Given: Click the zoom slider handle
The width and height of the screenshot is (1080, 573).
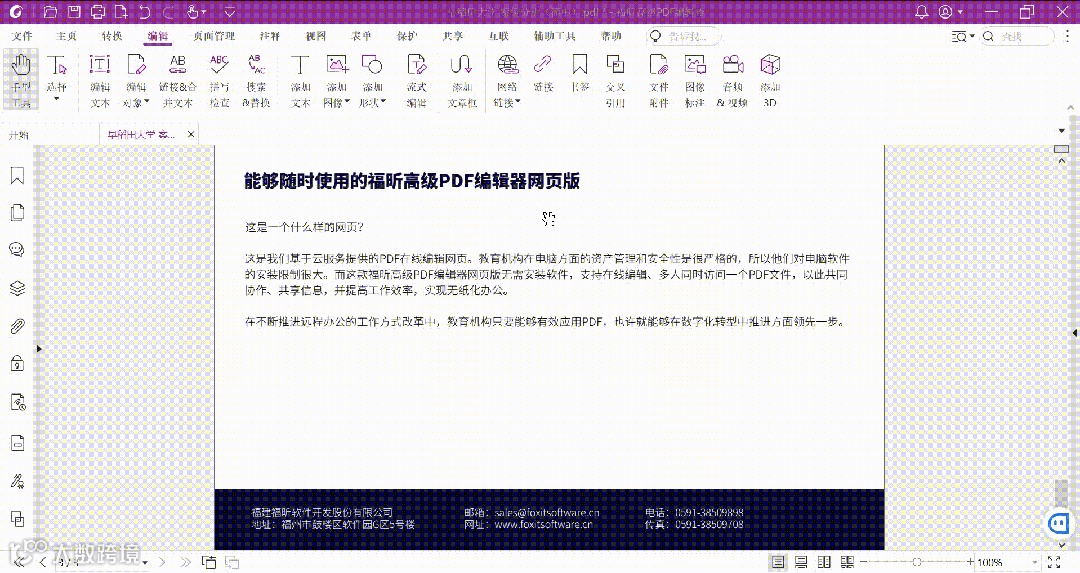Looking at the screenshot, I should point(917,562).
